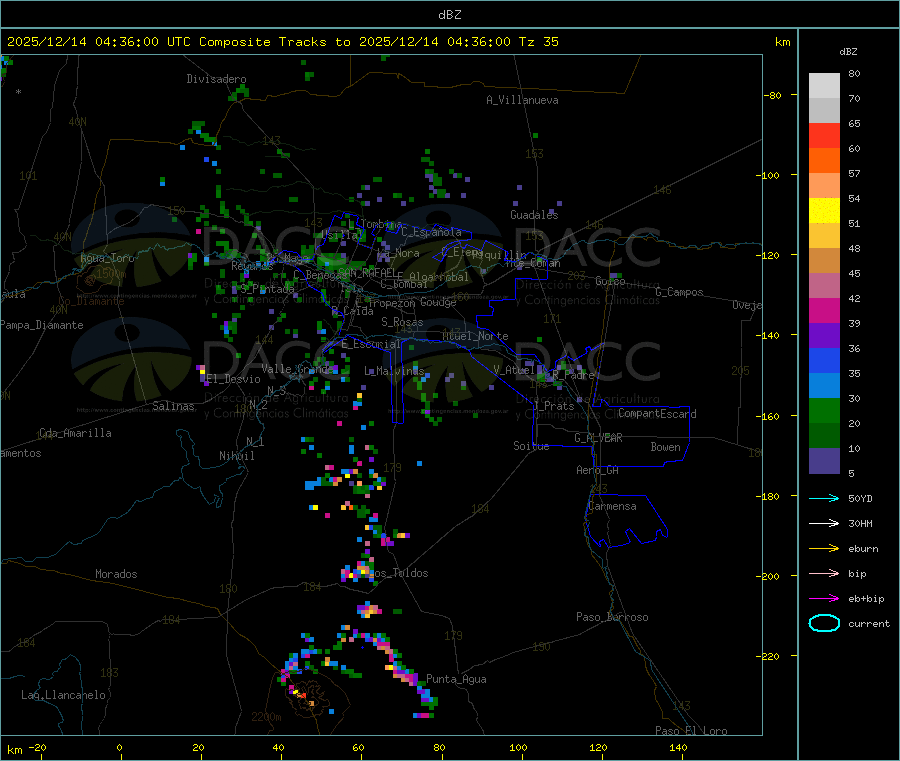Viewport: 900px width, 761px height.
Task: Click the S_Rosas map label
Action: click(x=402, y=322)
